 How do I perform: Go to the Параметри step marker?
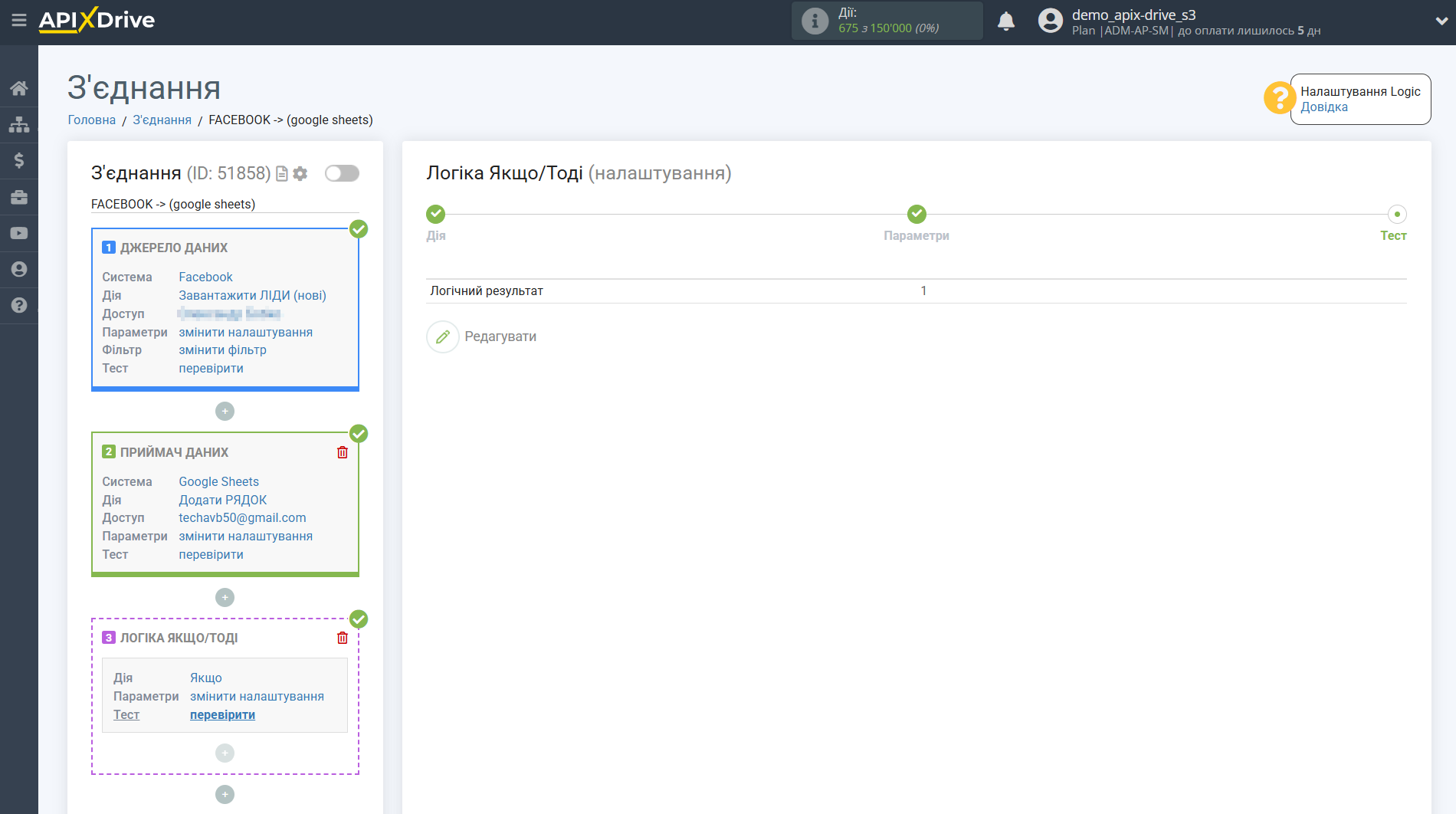[917, 214]
